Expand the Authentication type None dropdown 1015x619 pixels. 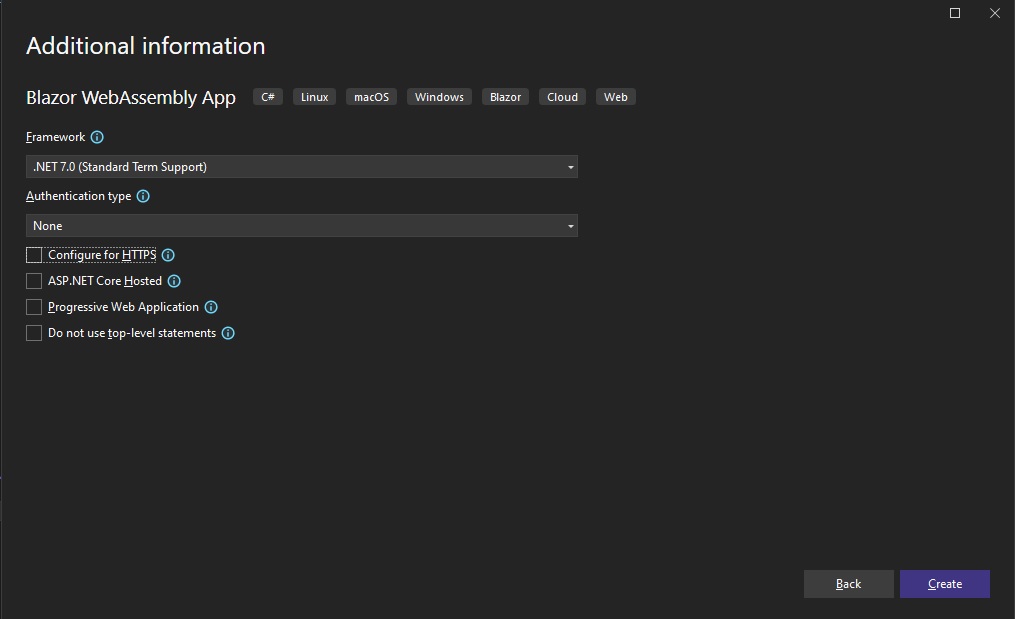(x=302, y=226)
